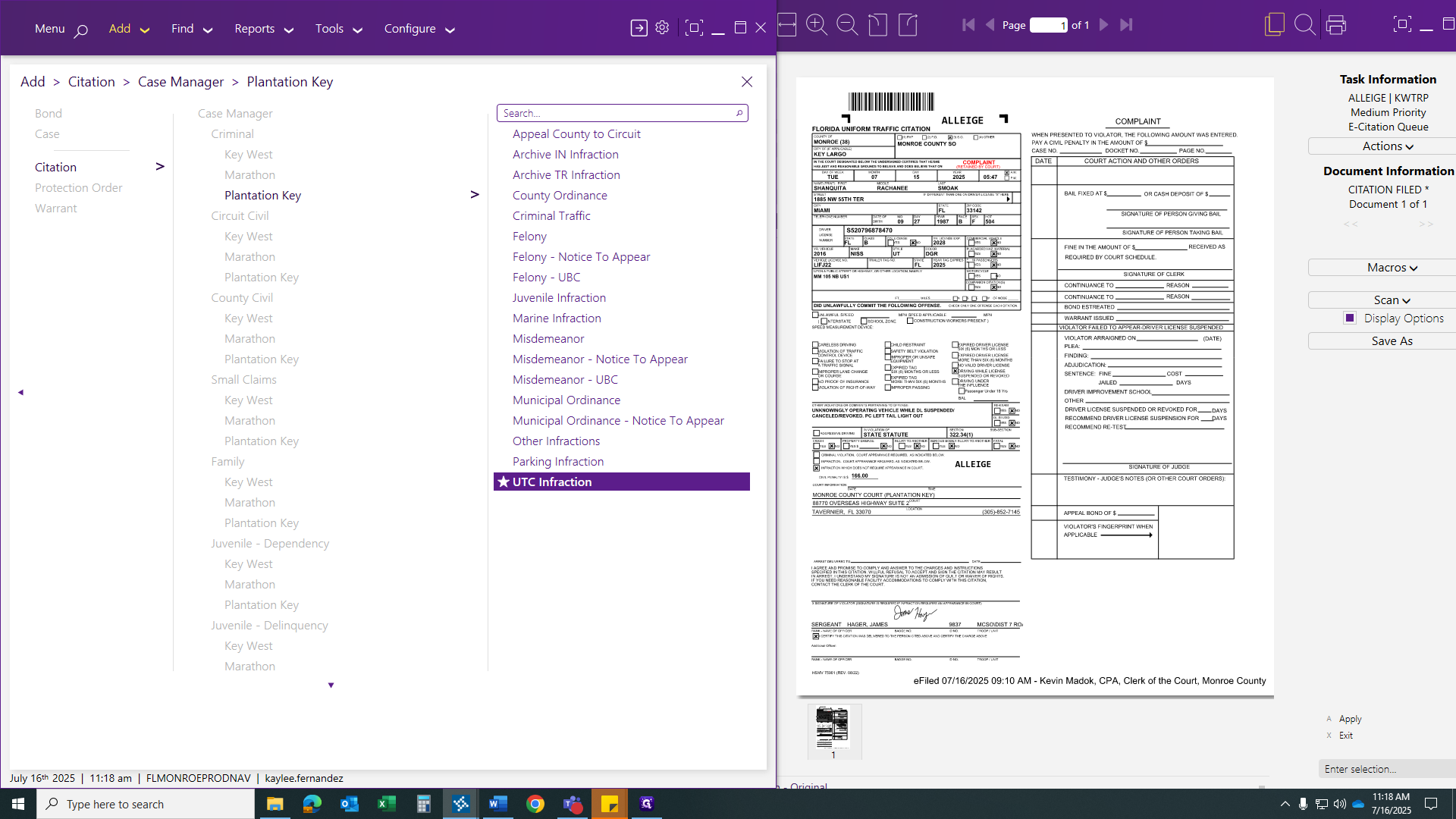Toggle the Display Options checkbox

coord(1350,318)
